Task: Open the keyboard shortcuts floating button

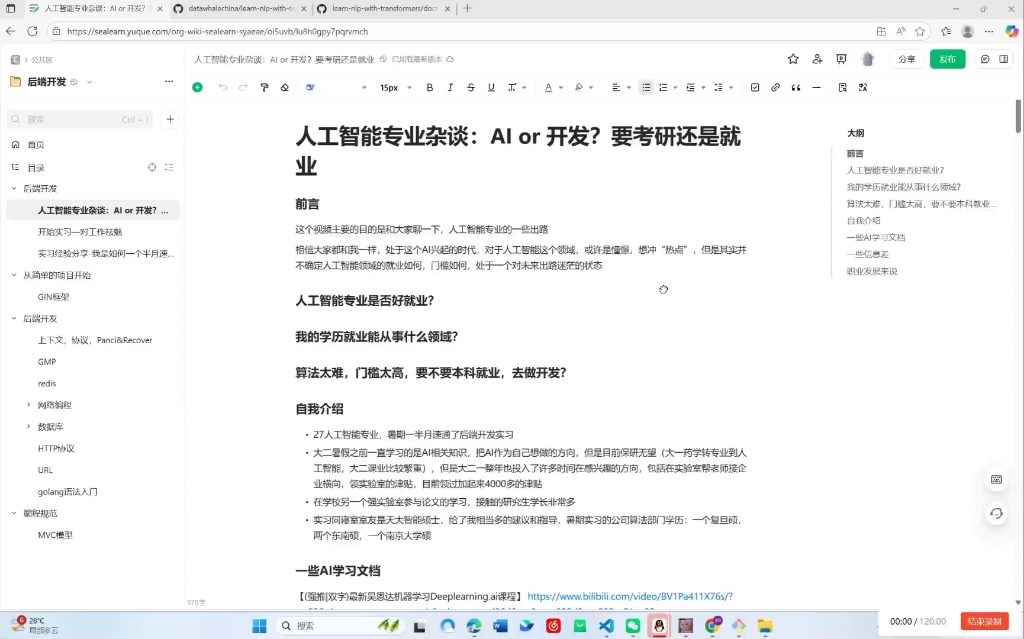Action: (996, 480)
